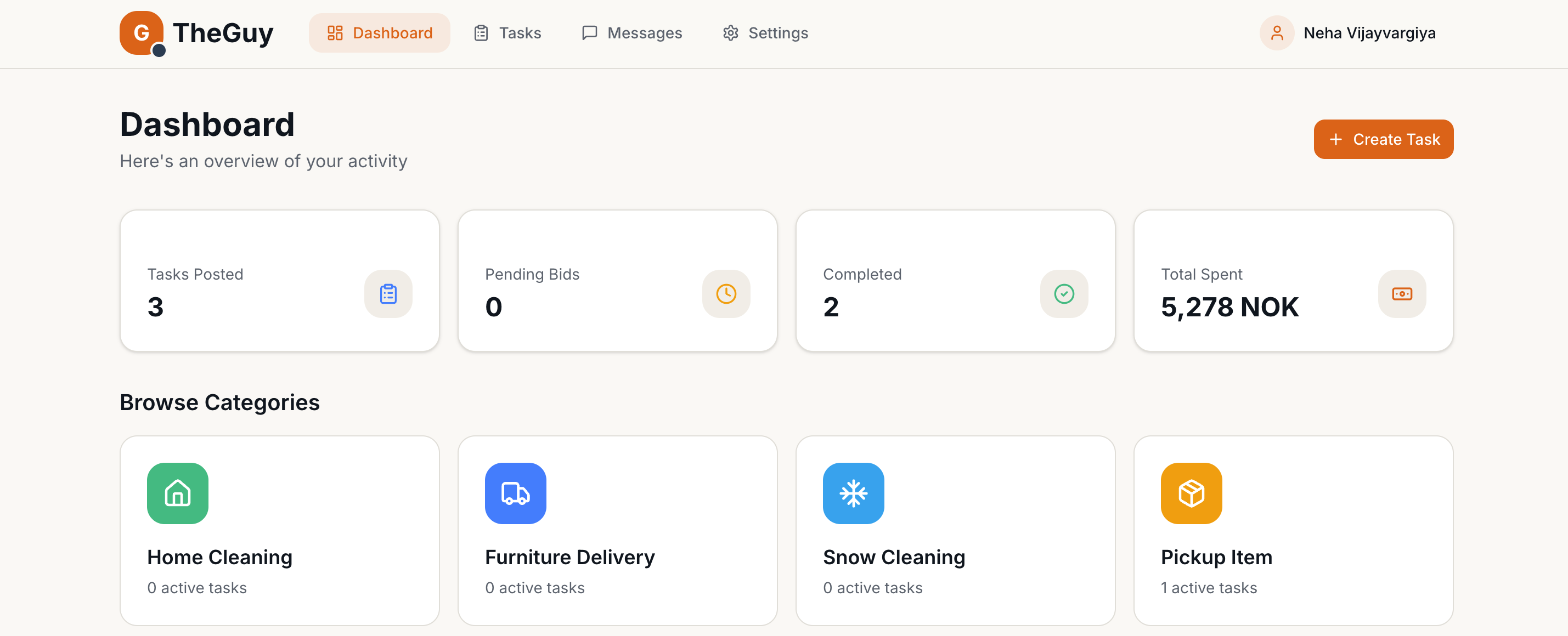Click the green checkmark icon in Completed card
Viewport: 1568px width, 636px height.
(1063, 294)
